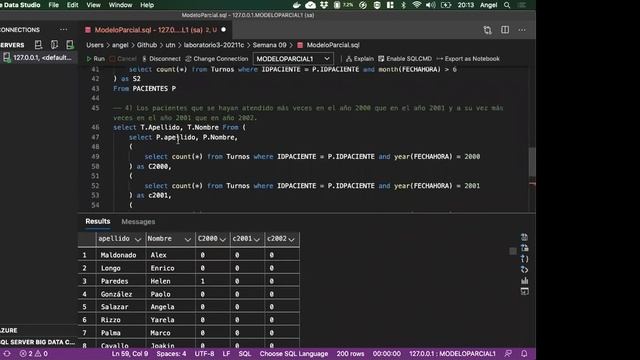
Task: Open the MODELOPARCIAL1 database dropdown
Action: pos(293,59)
